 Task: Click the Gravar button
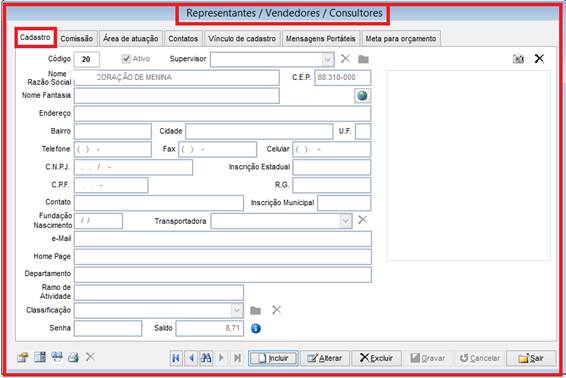tap(428, 358)
